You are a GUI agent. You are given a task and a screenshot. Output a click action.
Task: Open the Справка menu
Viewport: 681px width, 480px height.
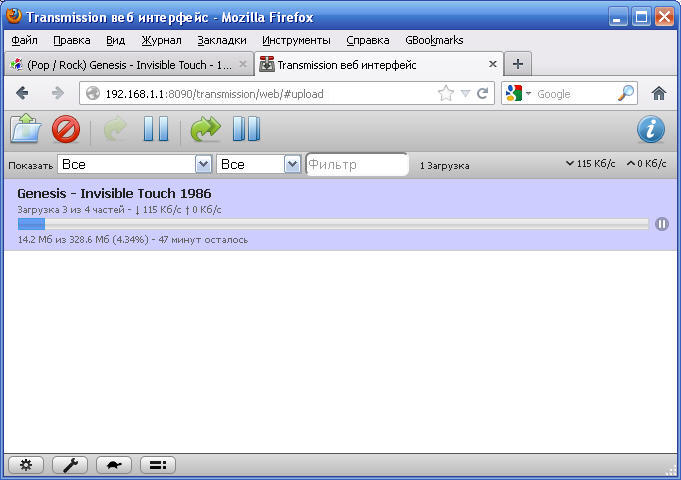coord(368,40)
